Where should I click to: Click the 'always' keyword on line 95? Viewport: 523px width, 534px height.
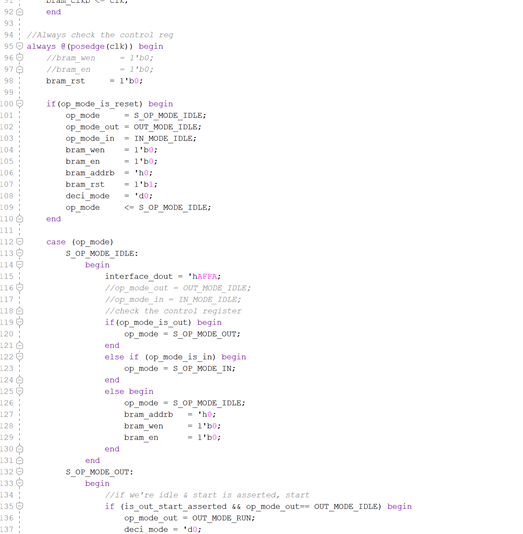[x=41, y=46]
